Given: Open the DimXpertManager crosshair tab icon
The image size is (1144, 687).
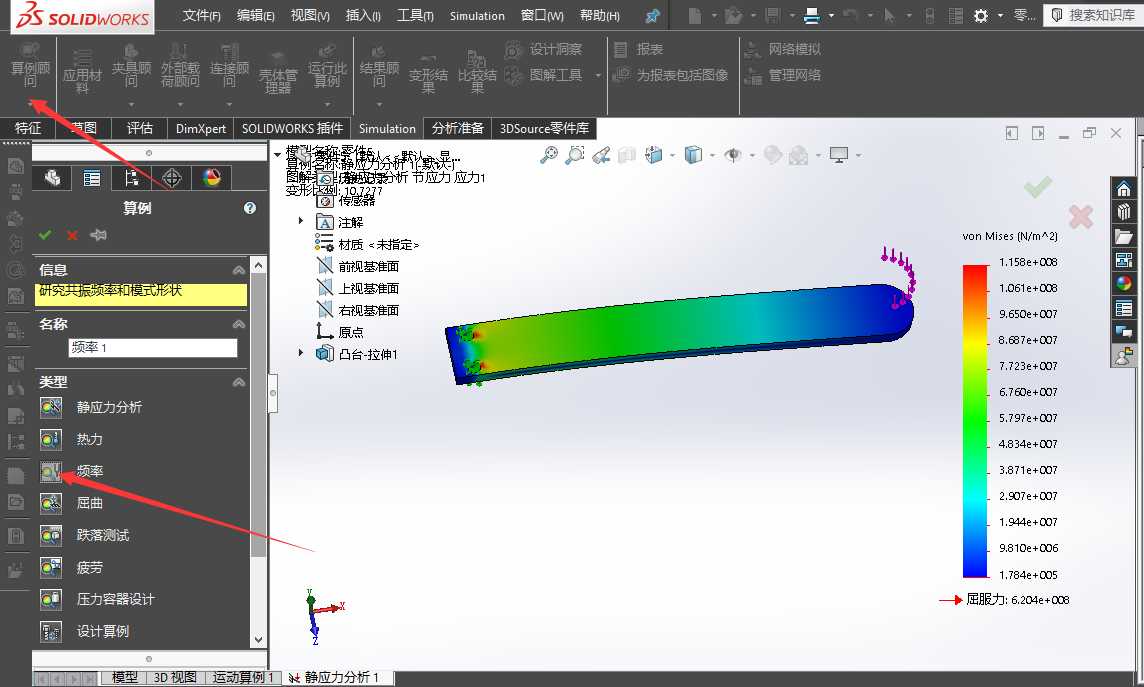Looking at the screenshot, I should pyautogui.click(x=171, y=178).
